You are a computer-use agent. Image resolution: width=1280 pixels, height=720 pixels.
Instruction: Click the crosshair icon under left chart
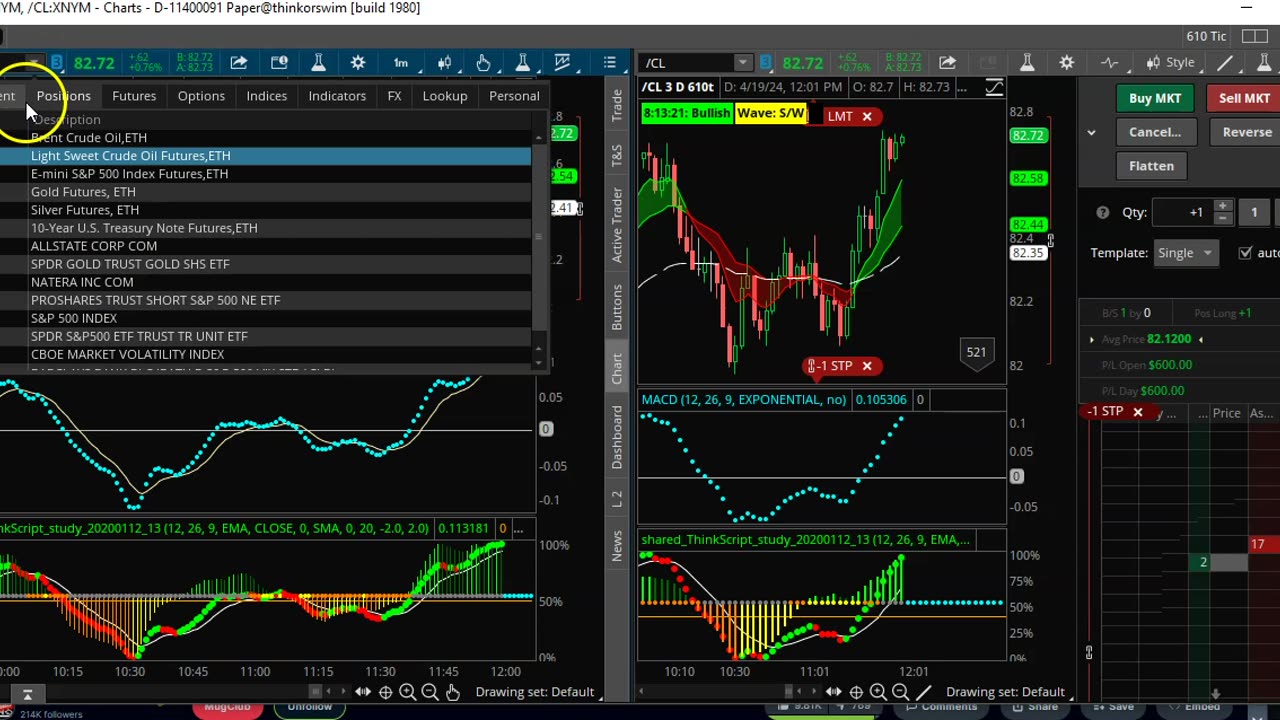385,692
